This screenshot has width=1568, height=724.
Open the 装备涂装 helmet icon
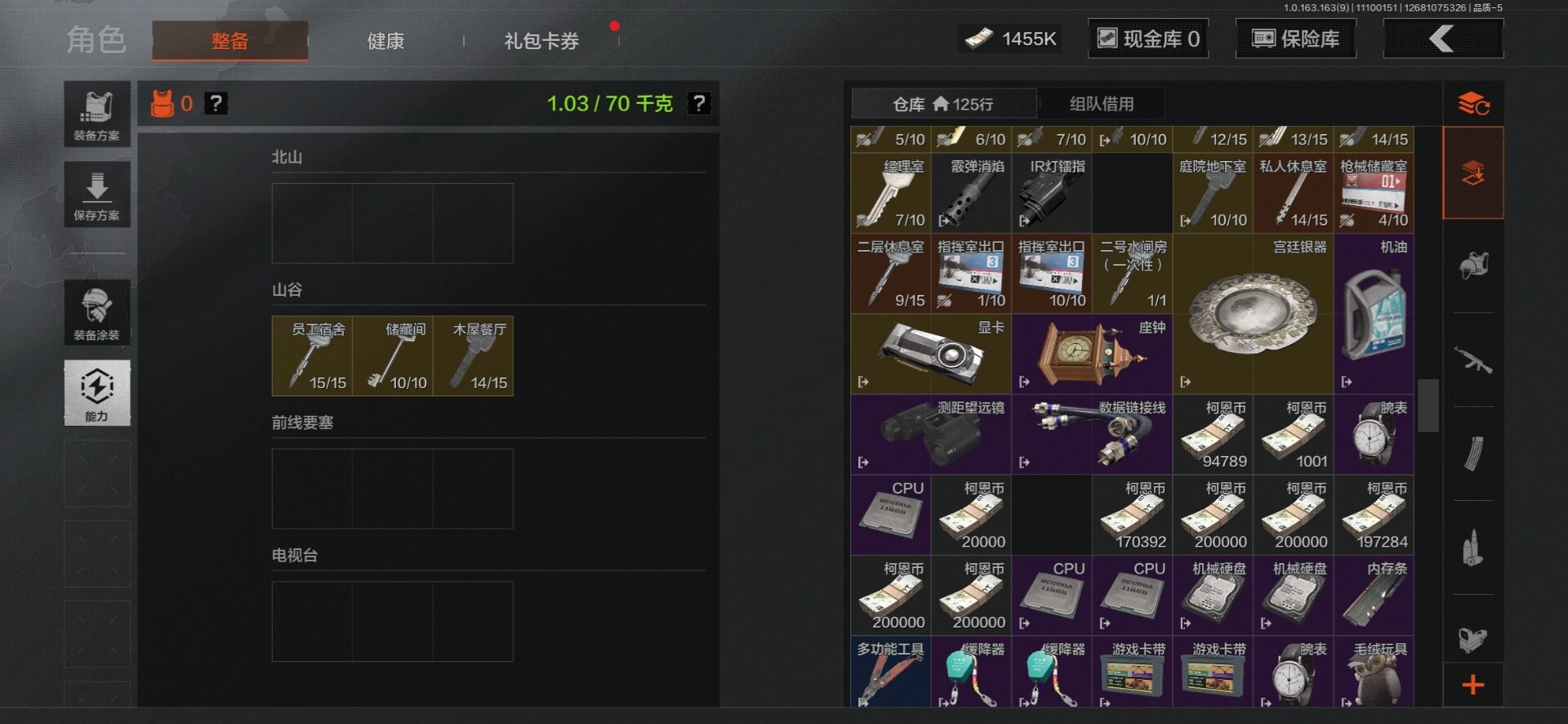pos(96,312)
